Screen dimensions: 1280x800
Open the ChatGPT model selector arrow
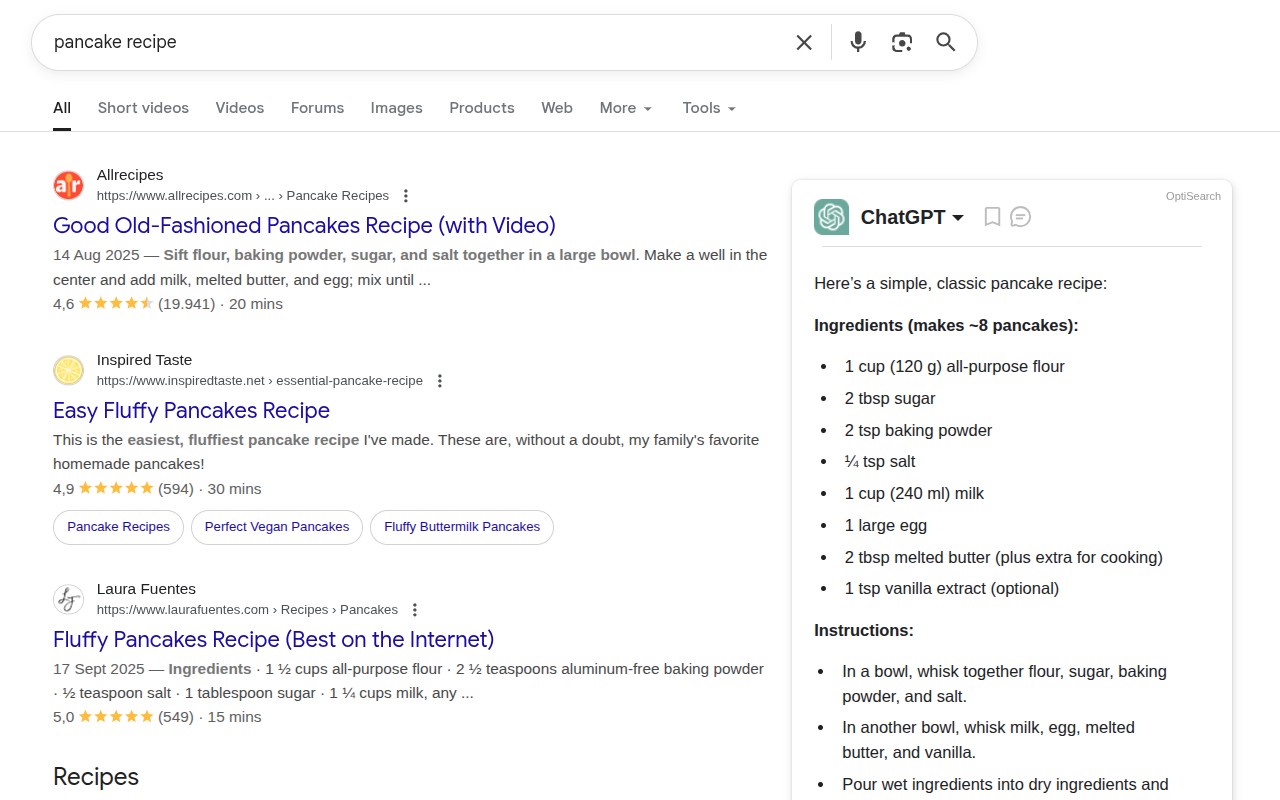pyautogui.click(x=959, y=216)
